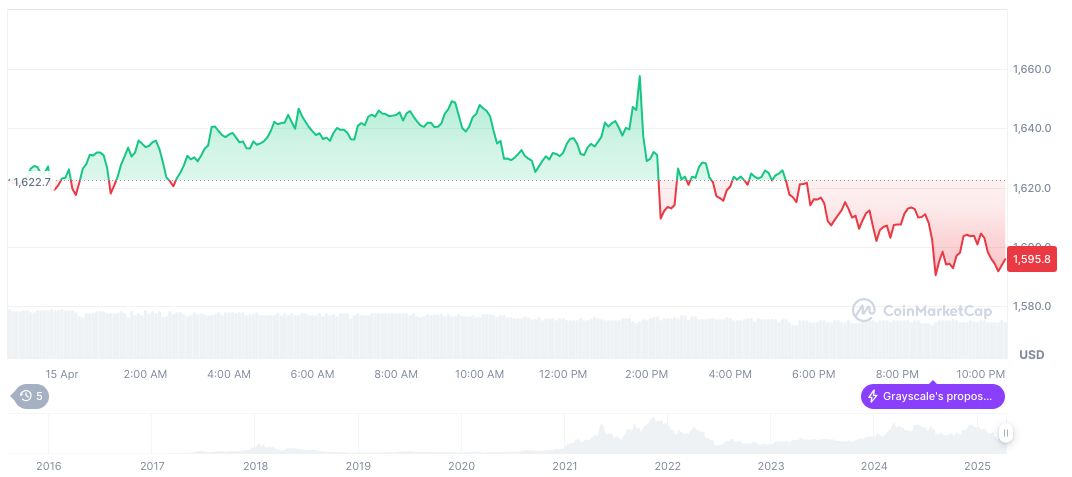Click the 1,660.0 price axis label
The height and width of the screenshot is (477, 1072).
pos(1031,70)
